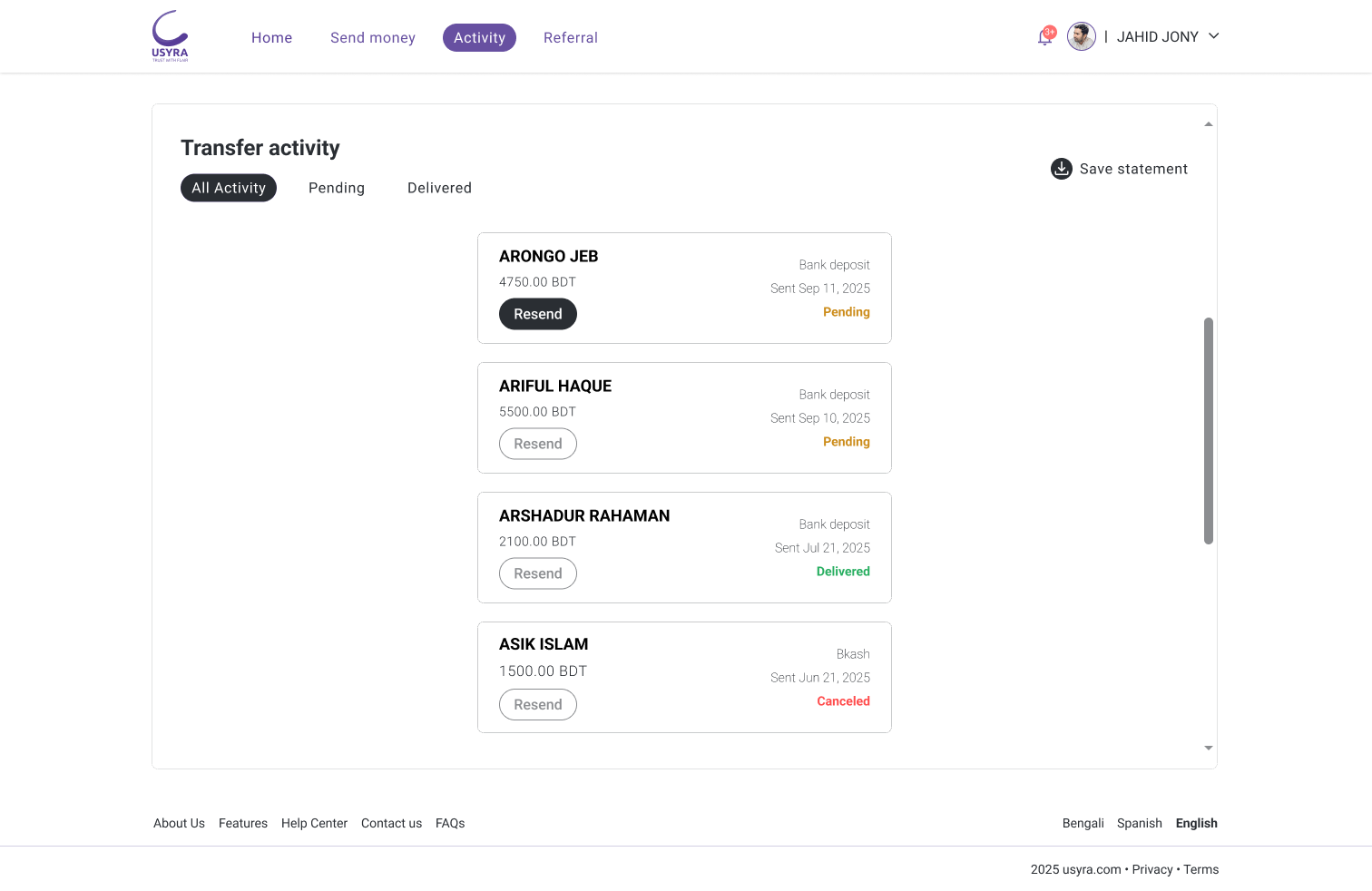Image resolution: width=1372 pixels, height=891 pixels.
Task: Go to the Home menu item
Action: (x=271, y=37)
